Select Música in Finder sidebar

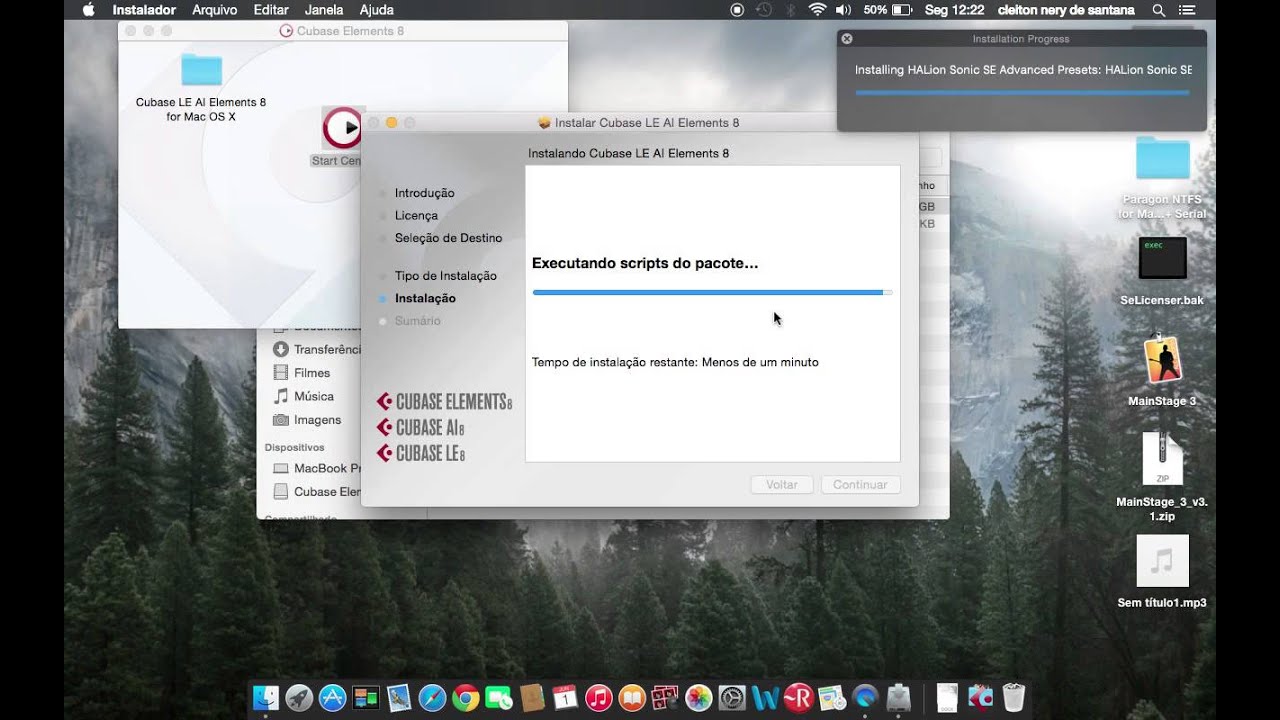pyautogui.click(x=304, y=396)
